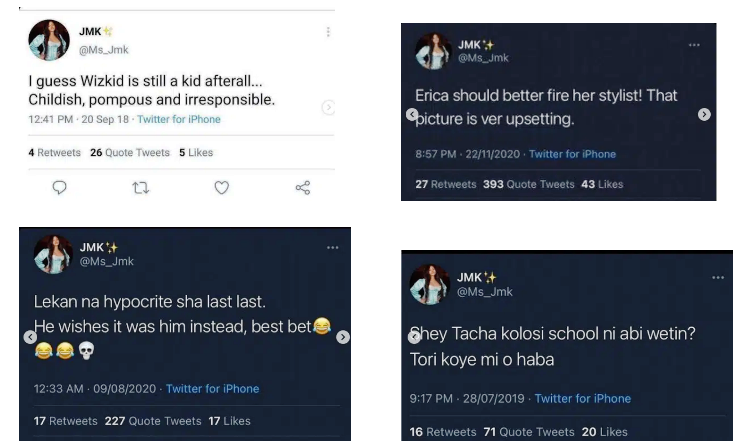Click the right arrow on the Lekan tweet
Image resolution: width=739 pixels, height=447 pixels.
[x=341, y=337]
